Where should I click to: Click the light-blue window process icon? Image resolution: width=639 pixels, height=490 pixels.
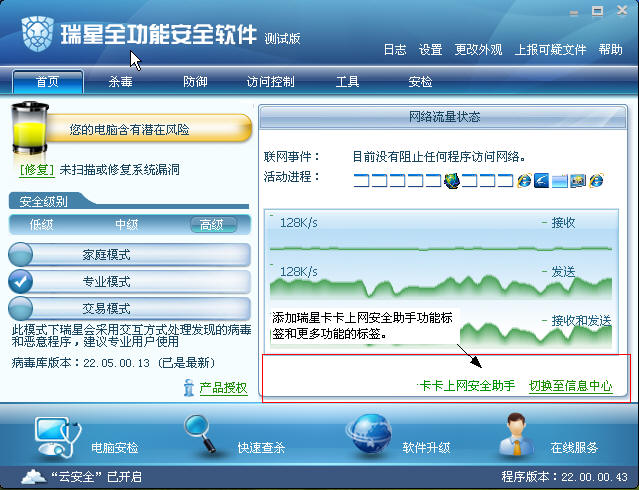pos(560,180)
